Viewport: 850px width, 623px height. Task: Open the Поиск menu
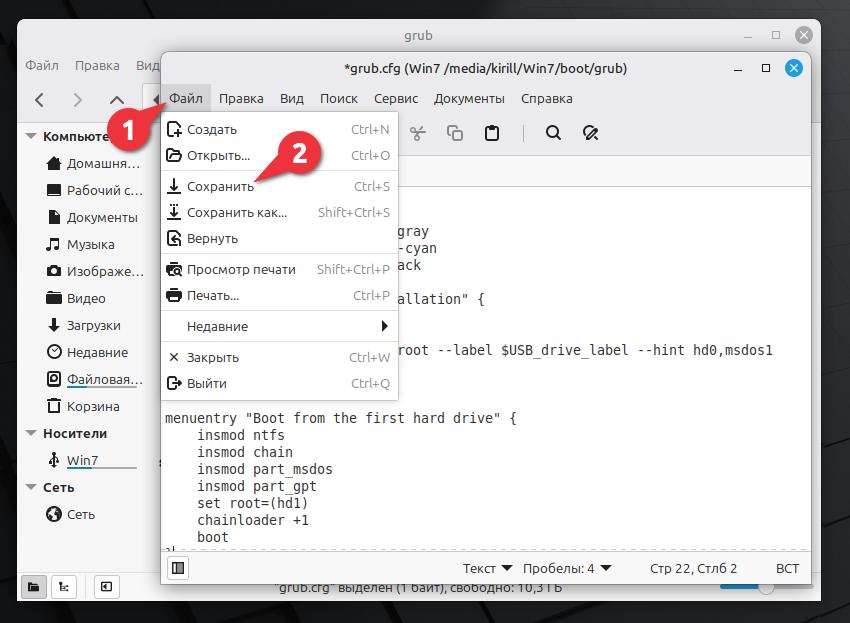(x=339, y=99)
